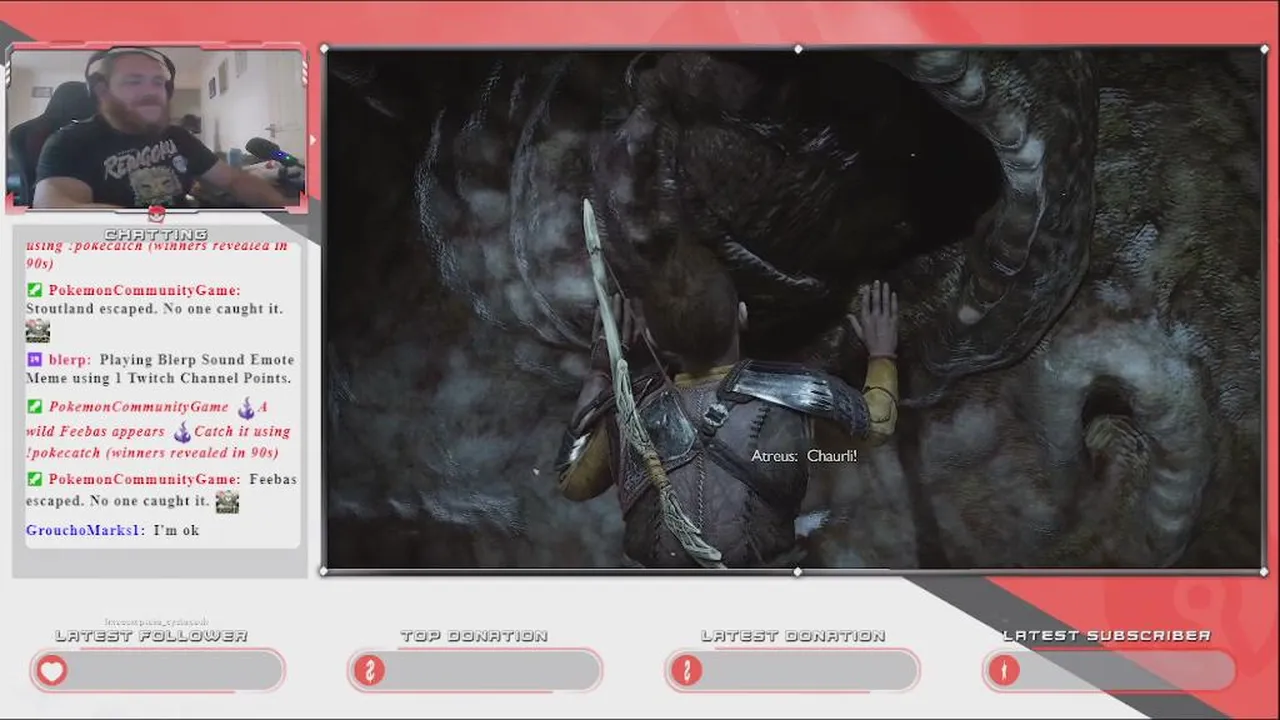Select the webcam feed thumbnail
Screen dimensions: 1280x720
click(156, 127)
